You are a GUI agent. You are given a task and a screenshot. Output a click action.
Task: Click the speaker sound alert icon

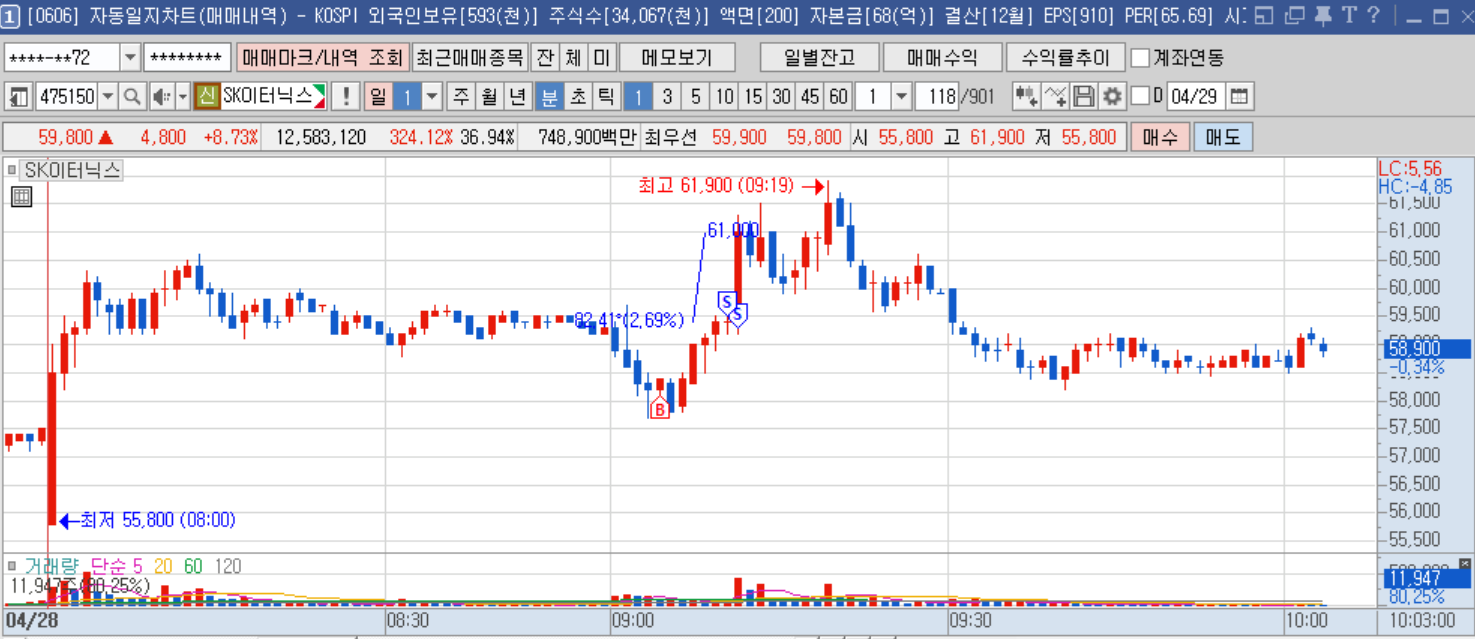[x=162, y=97]
